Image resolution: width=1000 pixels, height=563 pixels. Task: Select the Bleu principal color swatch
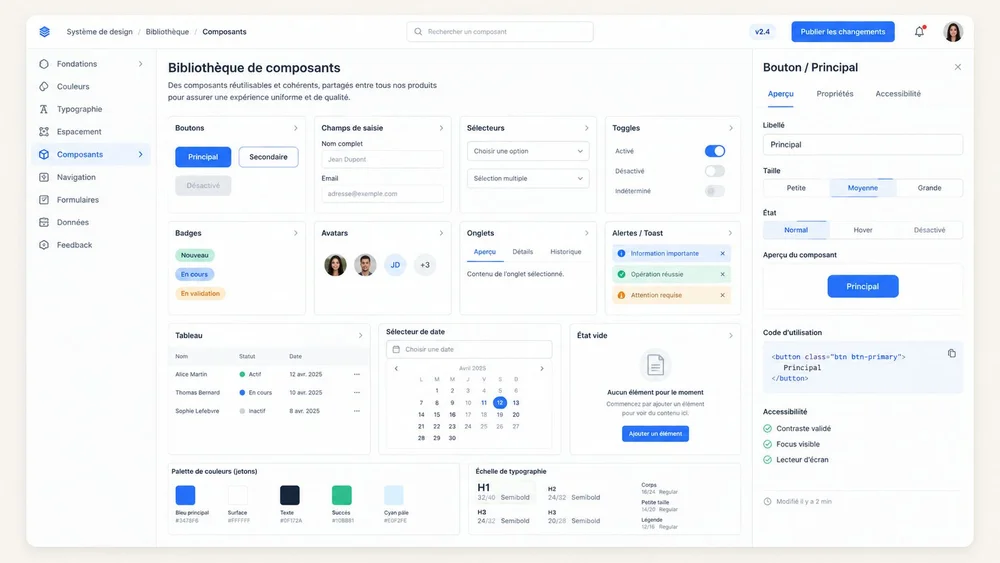click(186, 495)
